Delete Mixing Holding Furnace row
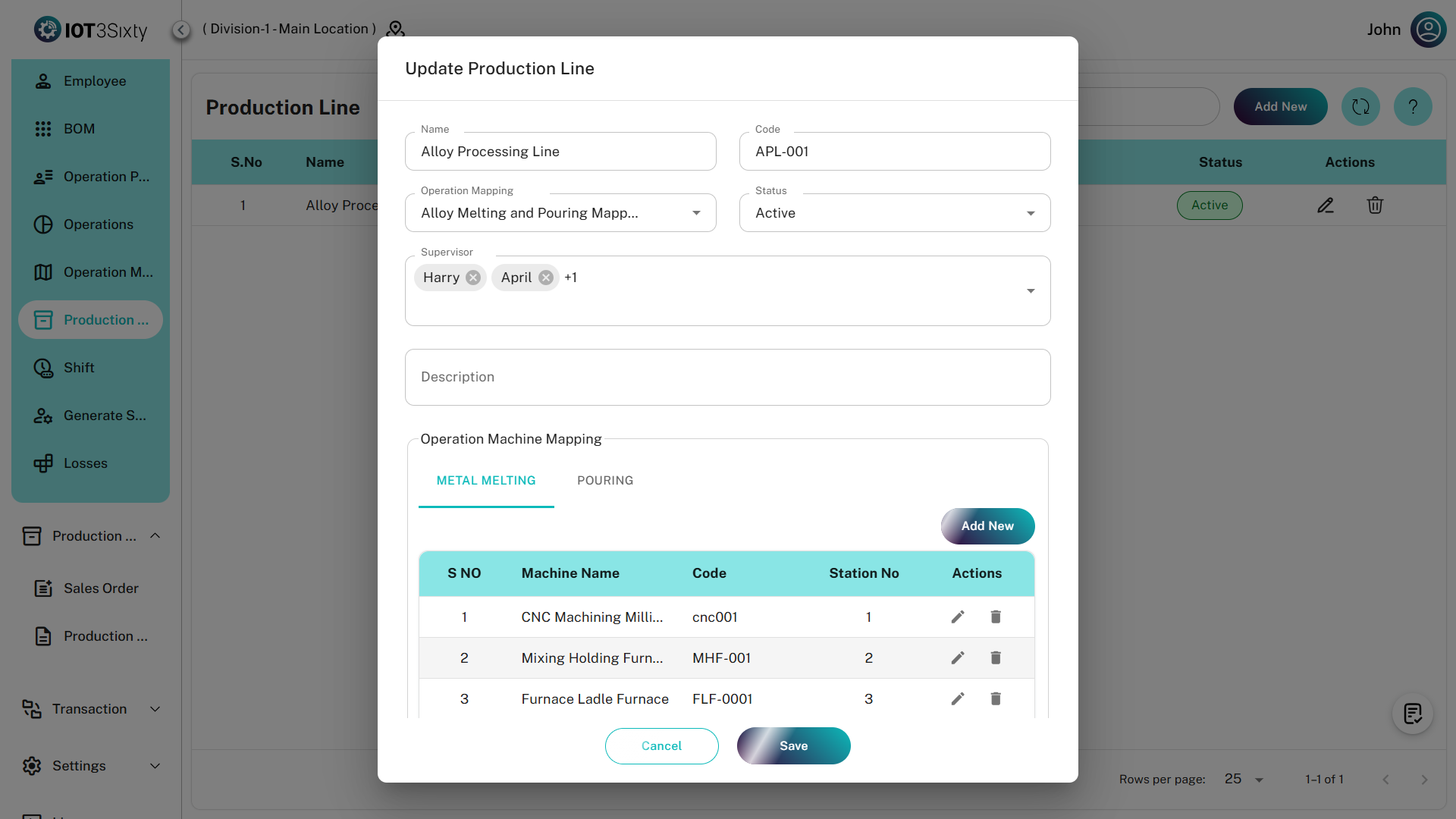 pos(996,658)
